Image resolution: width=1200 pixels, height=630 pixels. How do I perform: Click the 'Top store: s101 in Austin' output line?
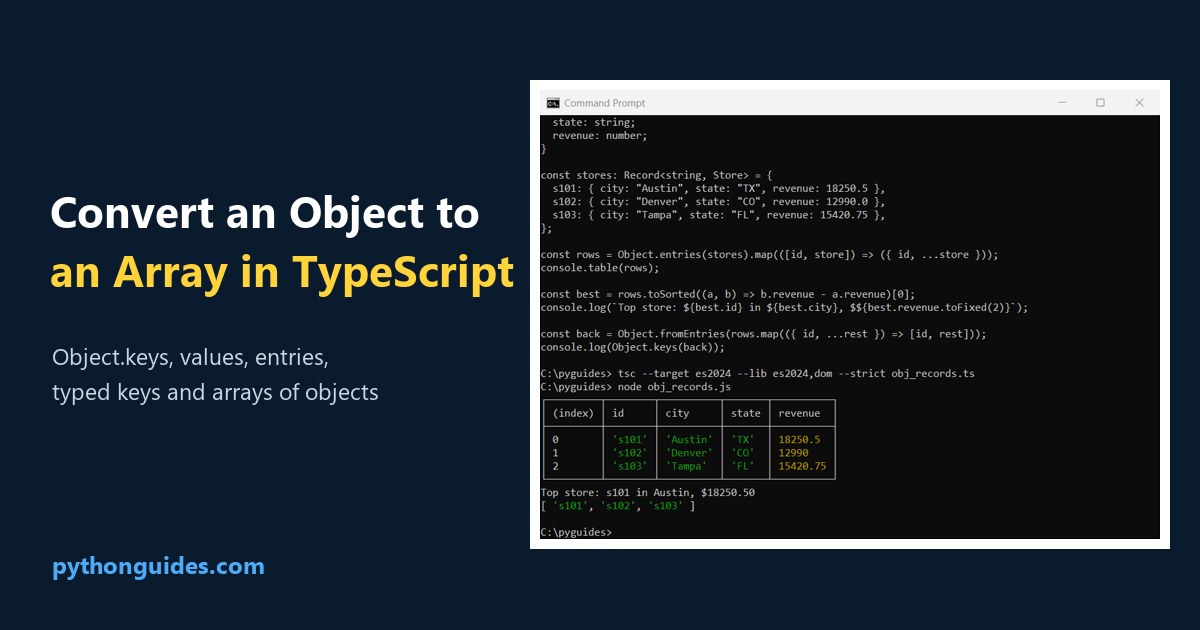click(649, 493)
